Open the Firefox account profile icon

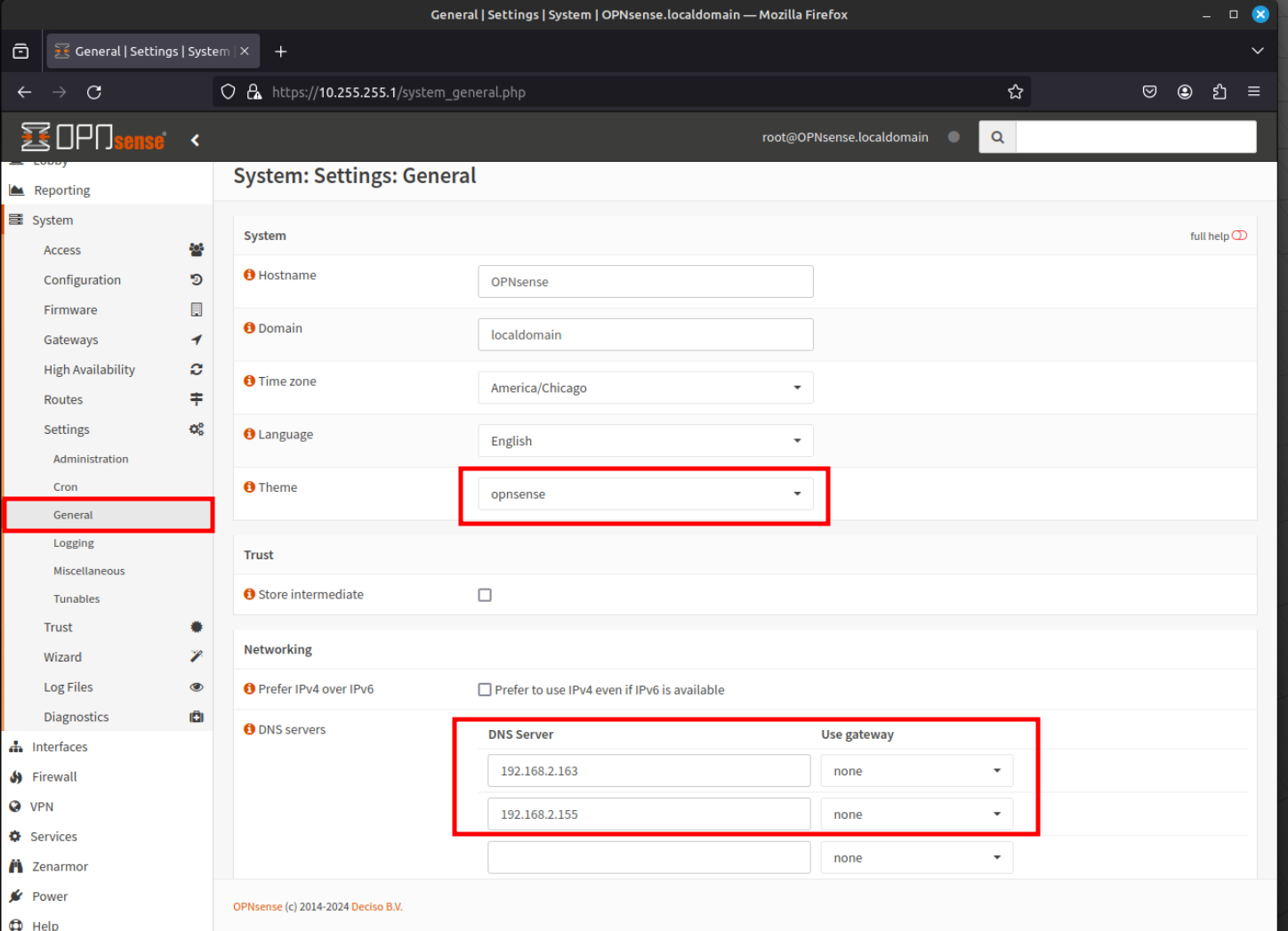(x=1185, y=92)
